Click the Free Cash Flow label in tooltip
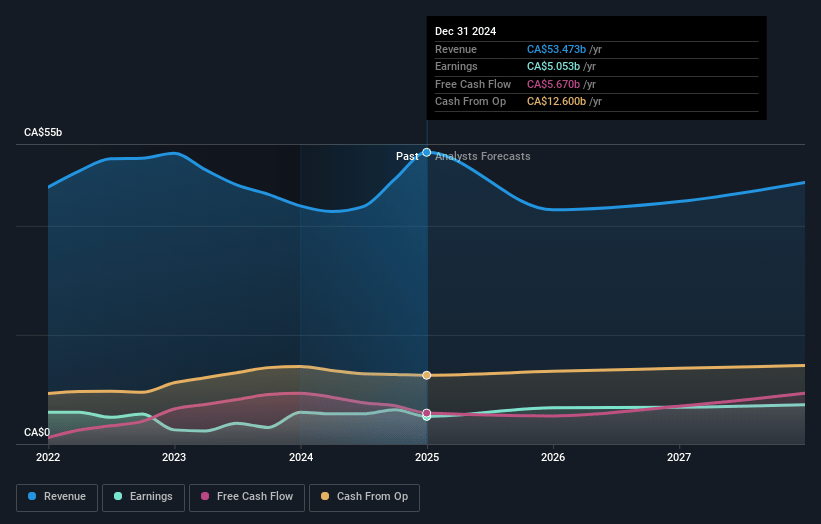Viewport: 821px width, 524px height. [473, 84]
